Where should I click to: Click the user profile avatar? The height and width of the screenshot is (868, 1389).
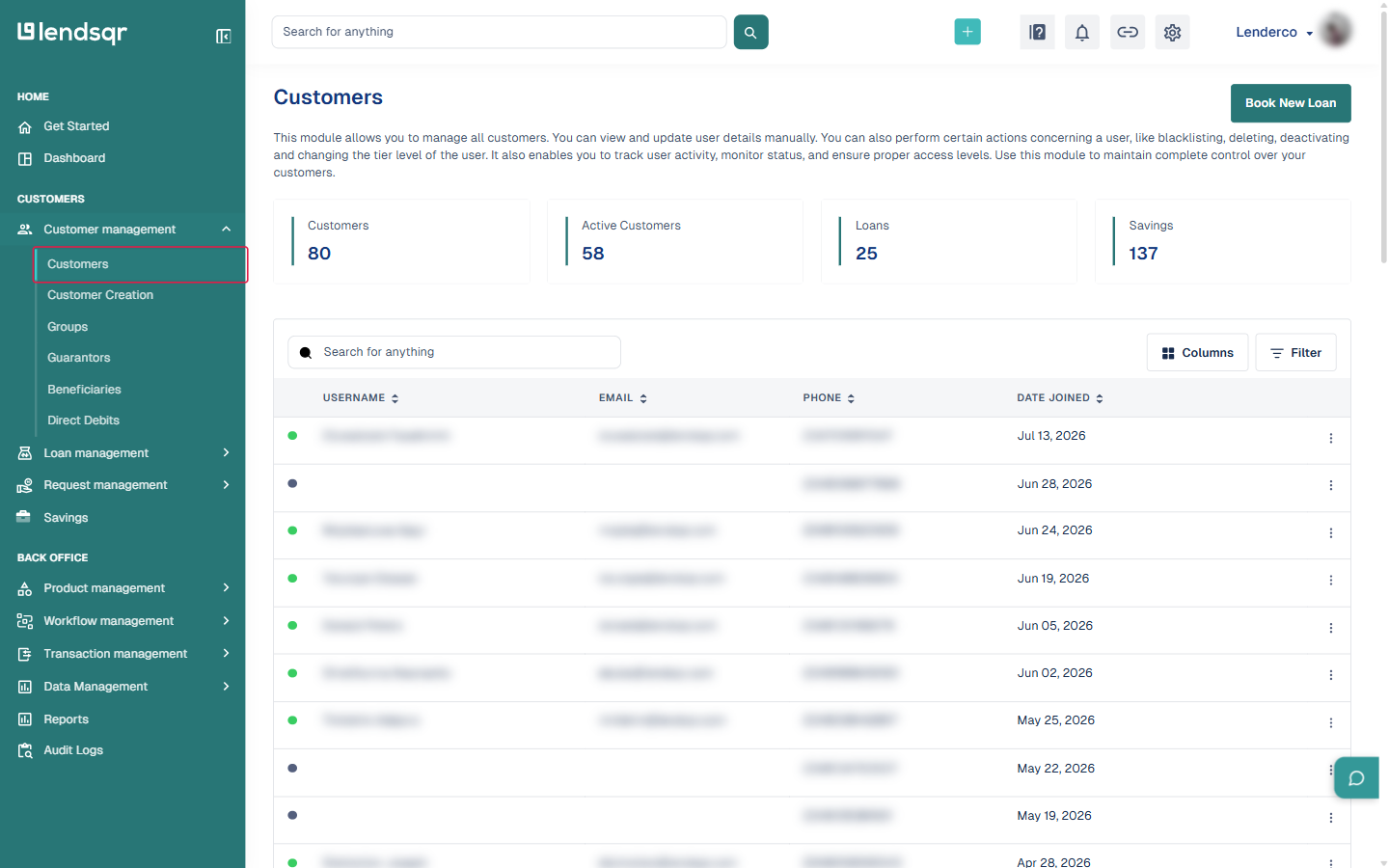point(1336,31)
